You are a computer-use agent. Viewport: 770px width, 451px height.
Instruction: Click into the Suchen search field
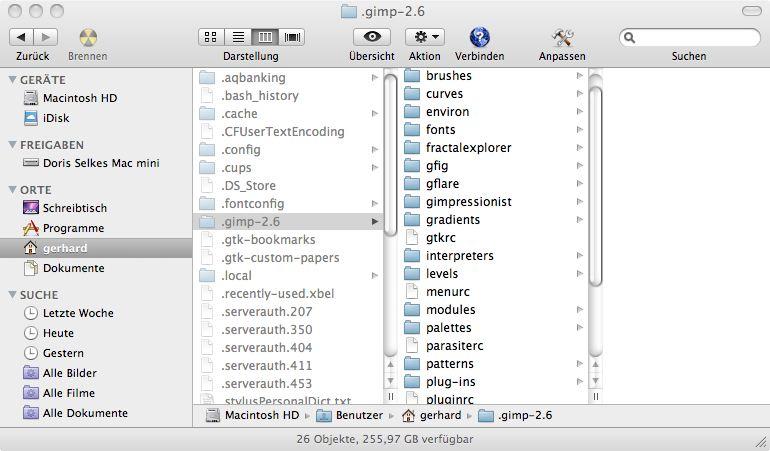coord(689,37)
